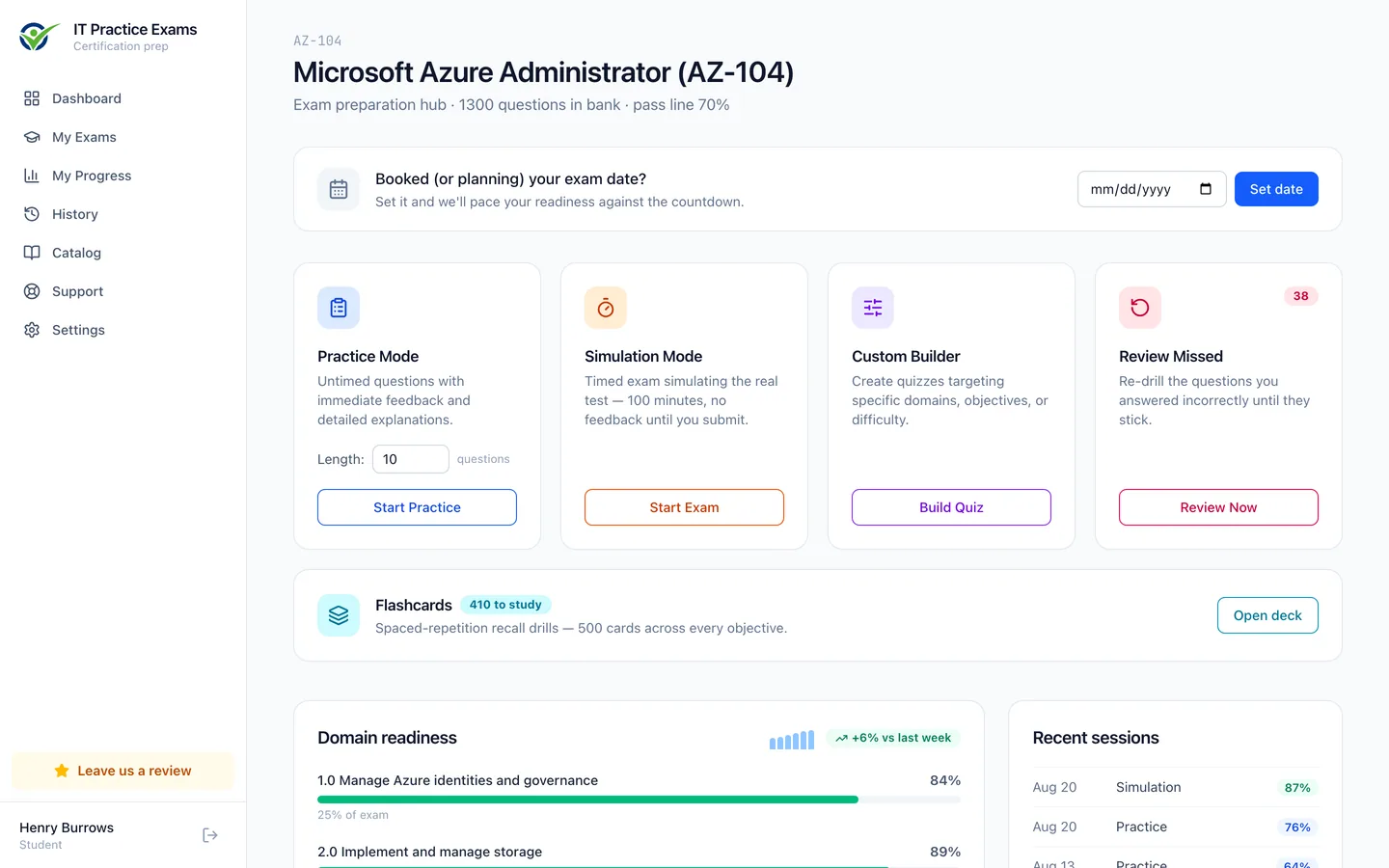Click the +6% vs last week badge
1389x868 pixels.
[x=893, y=738]
